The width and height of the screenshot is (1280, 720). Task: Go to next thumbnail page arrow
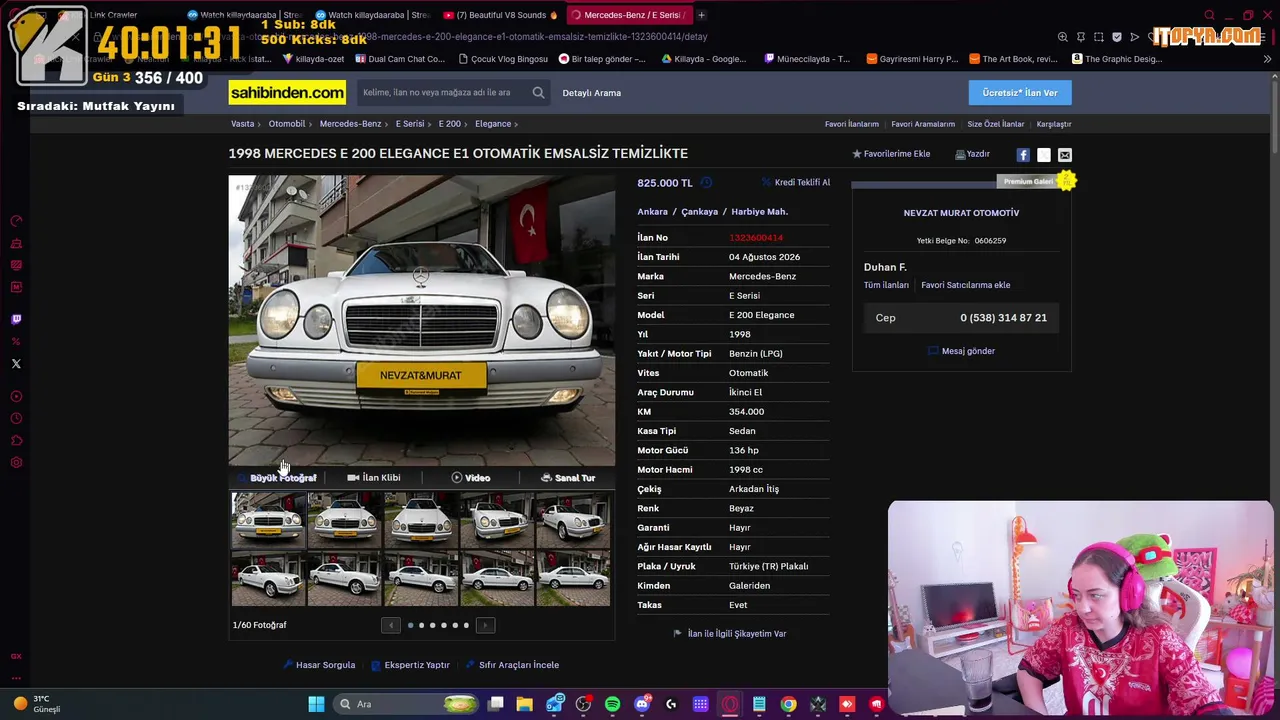click(485, 625)
